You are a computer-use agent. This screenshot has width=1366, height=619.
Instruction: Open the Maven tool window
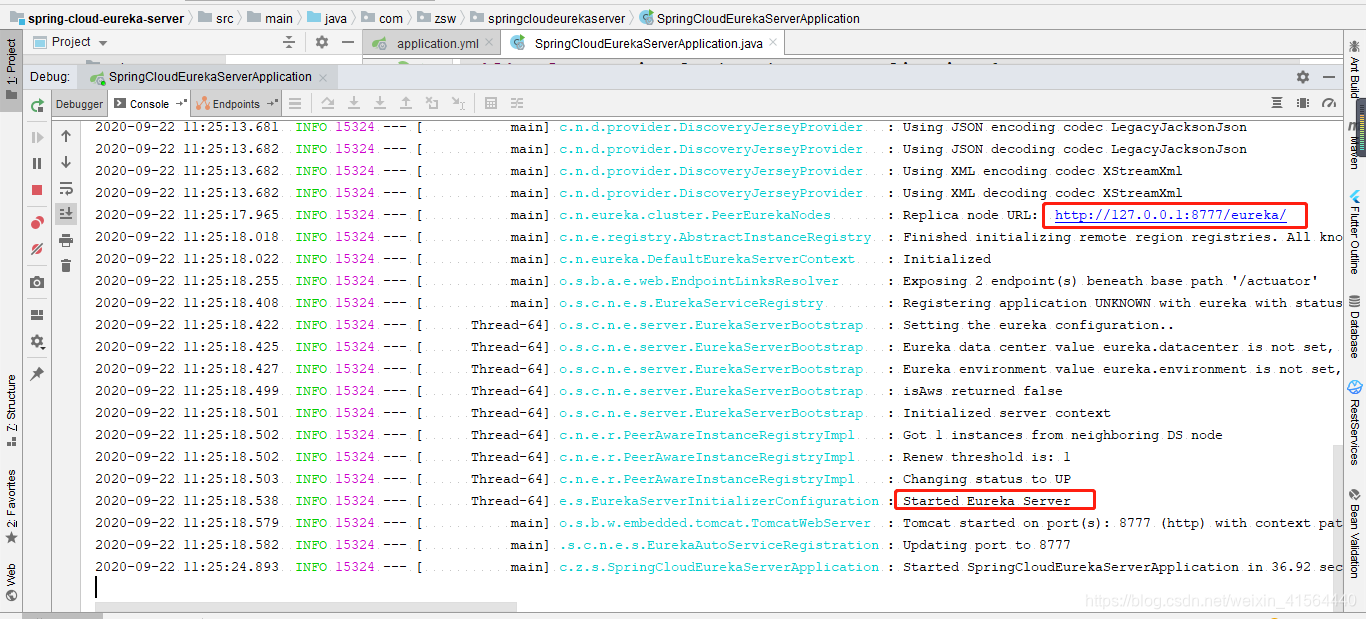(x=1357, y=122)
